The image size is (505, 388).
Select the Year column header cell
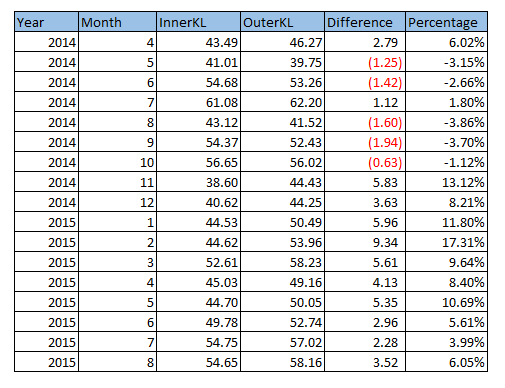[x=46, y=22]
